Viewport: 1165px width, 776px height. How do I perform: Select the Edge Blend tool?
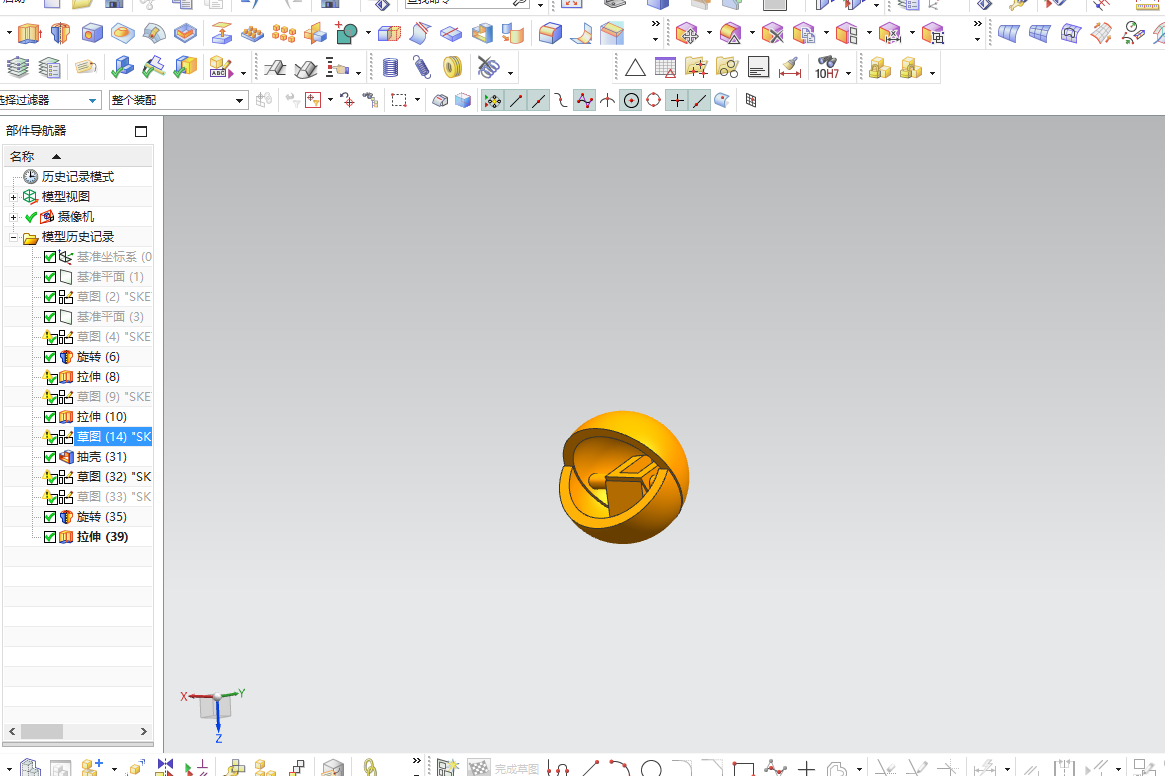click(x=550, y=33)
